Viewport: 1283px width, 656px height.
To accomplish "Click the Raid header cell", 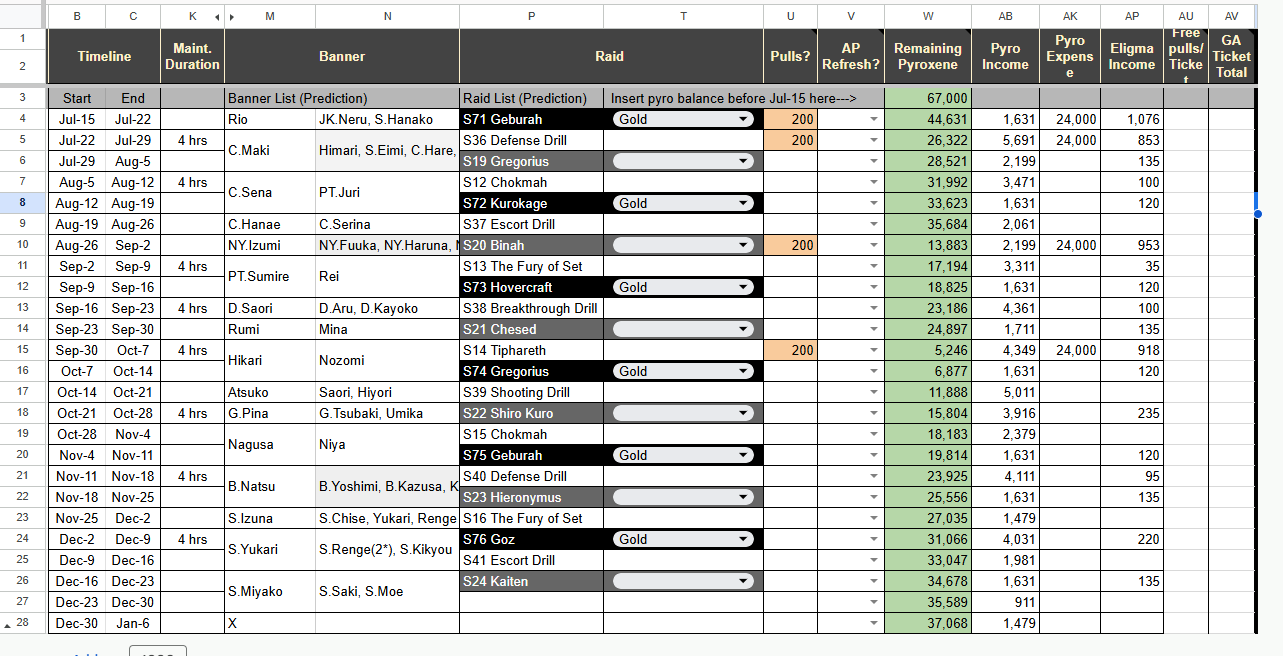I will pos(609,56).
